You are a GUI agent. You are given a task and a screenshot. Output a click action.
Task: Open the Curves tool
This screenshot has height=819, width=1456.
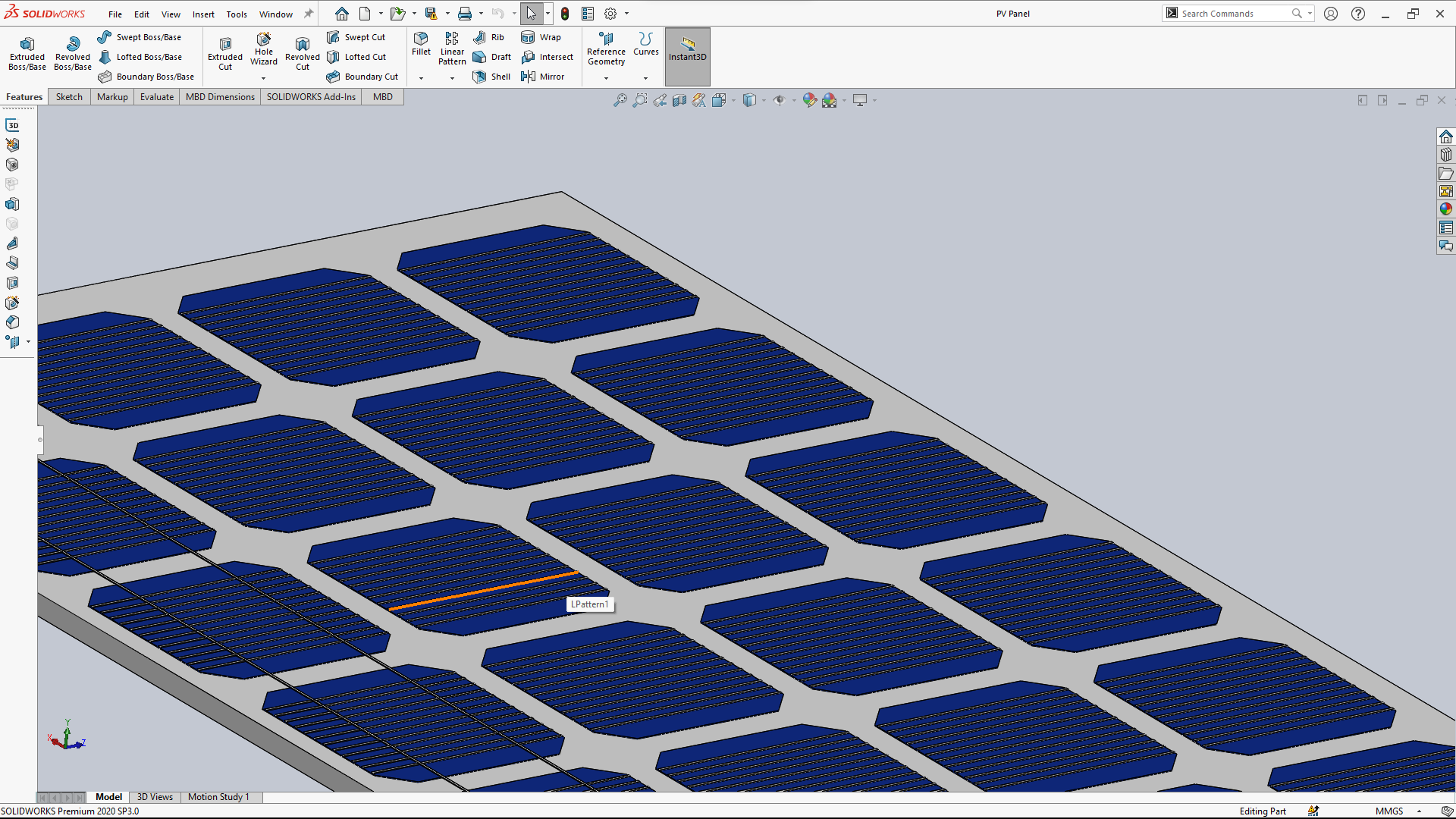(646, 44)
